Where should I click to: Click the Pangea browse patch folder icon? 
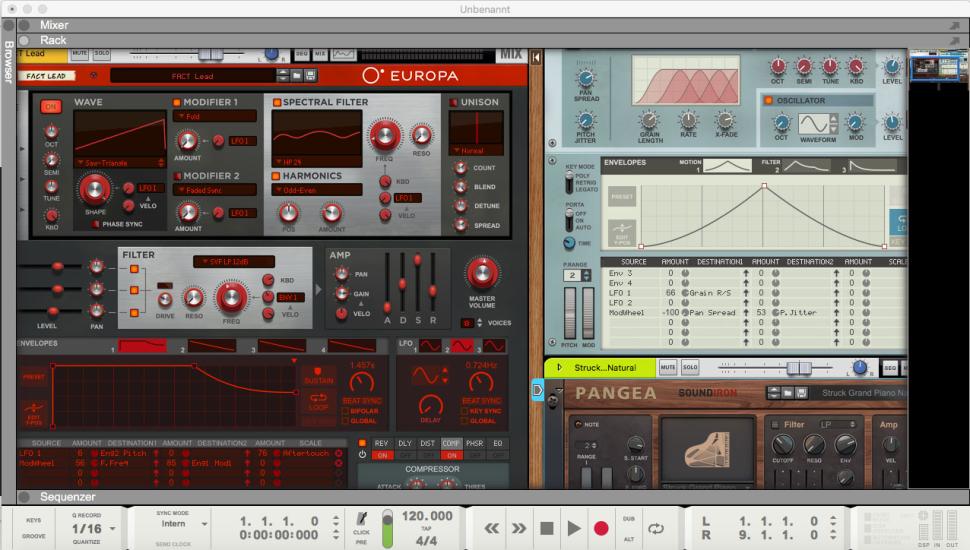[788, 393]
